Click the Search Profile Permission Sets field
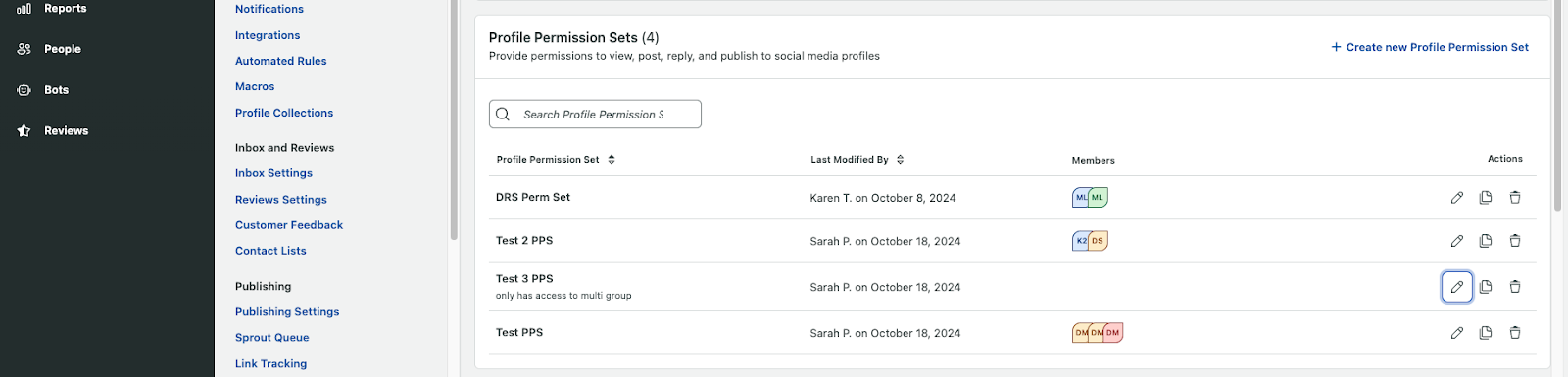Viewport: 1568px width, 377px height. pyautogui.click(x=595, y=115)
